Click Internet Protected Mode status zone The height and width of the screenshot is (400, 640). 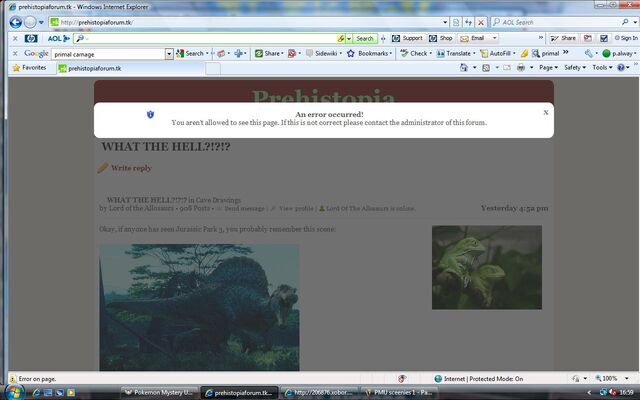pos(478,379)
